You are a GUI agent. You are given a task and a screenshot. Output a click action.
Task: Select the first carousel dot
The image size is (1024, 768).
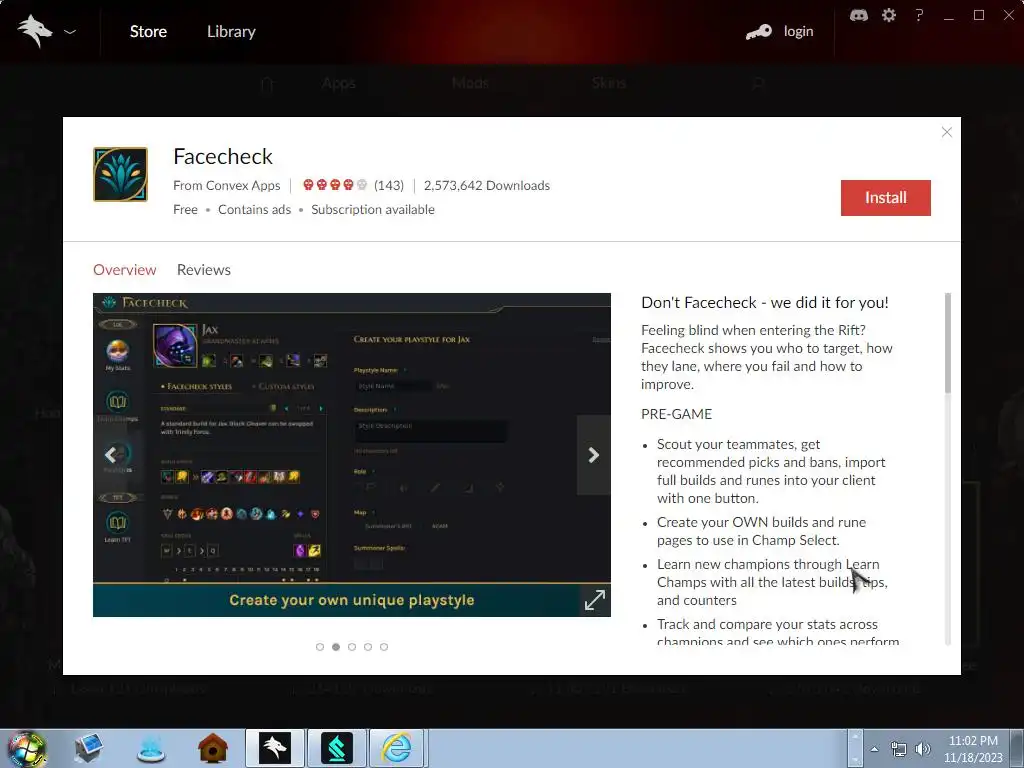(320, 647)
